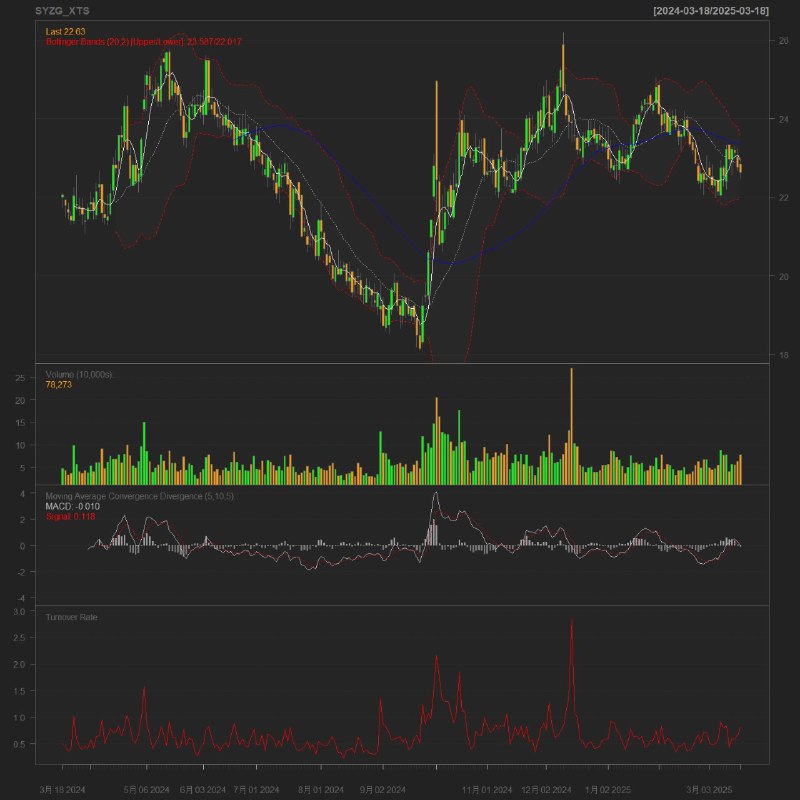Click the 3.0 turnover axis label

(25, 610)
